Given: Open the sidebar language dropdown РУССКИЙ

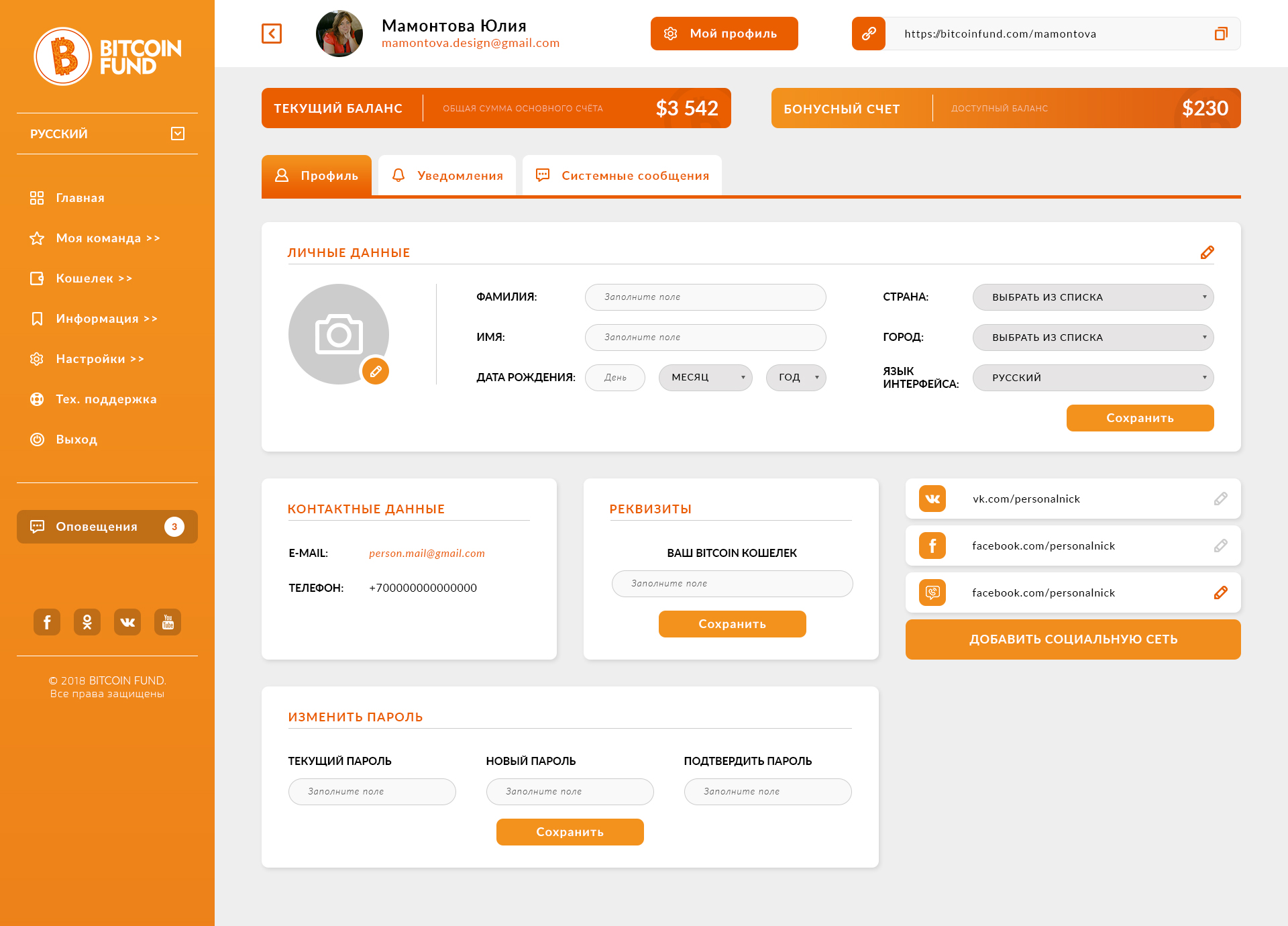Looking at the screenshot, I should click(107, 134).
